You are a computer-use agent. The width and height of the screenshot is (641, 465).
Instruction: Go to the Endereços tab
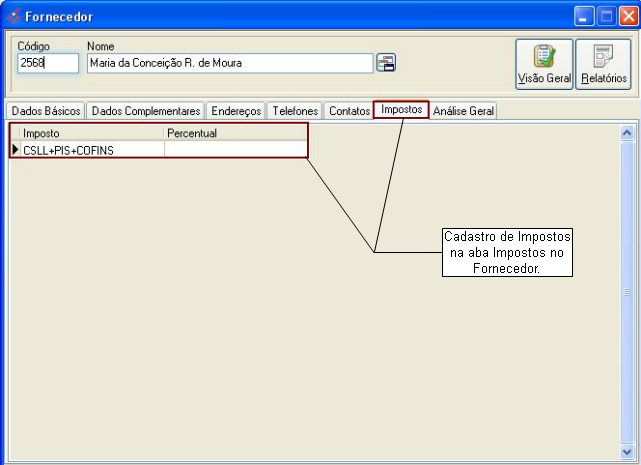(236, 111)
